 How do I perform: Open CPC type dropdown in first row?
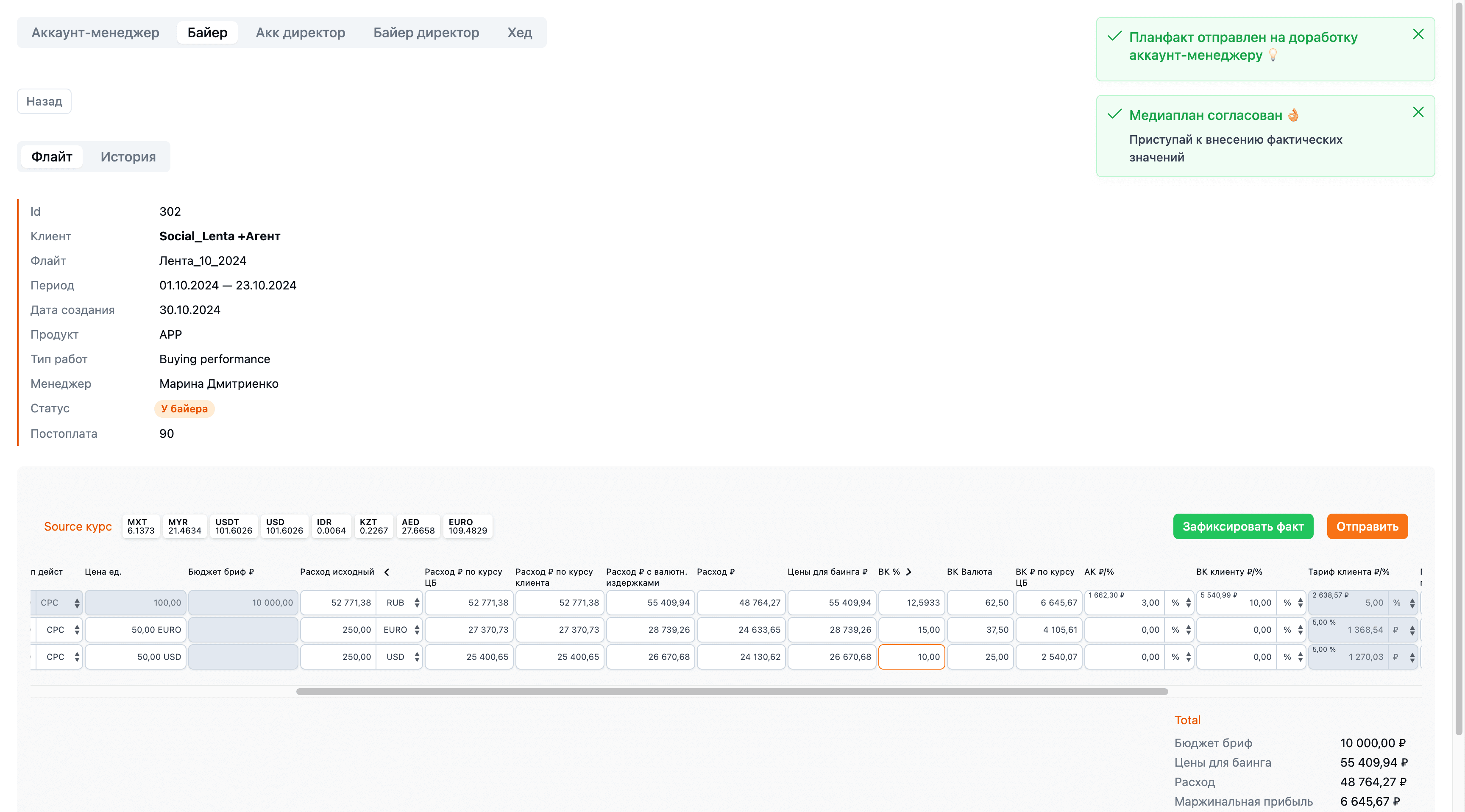point(59,602)
